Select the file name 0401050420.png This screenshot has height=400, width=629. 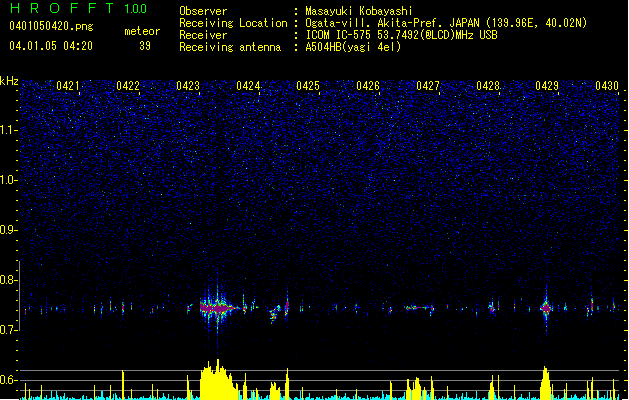[51, 26]
